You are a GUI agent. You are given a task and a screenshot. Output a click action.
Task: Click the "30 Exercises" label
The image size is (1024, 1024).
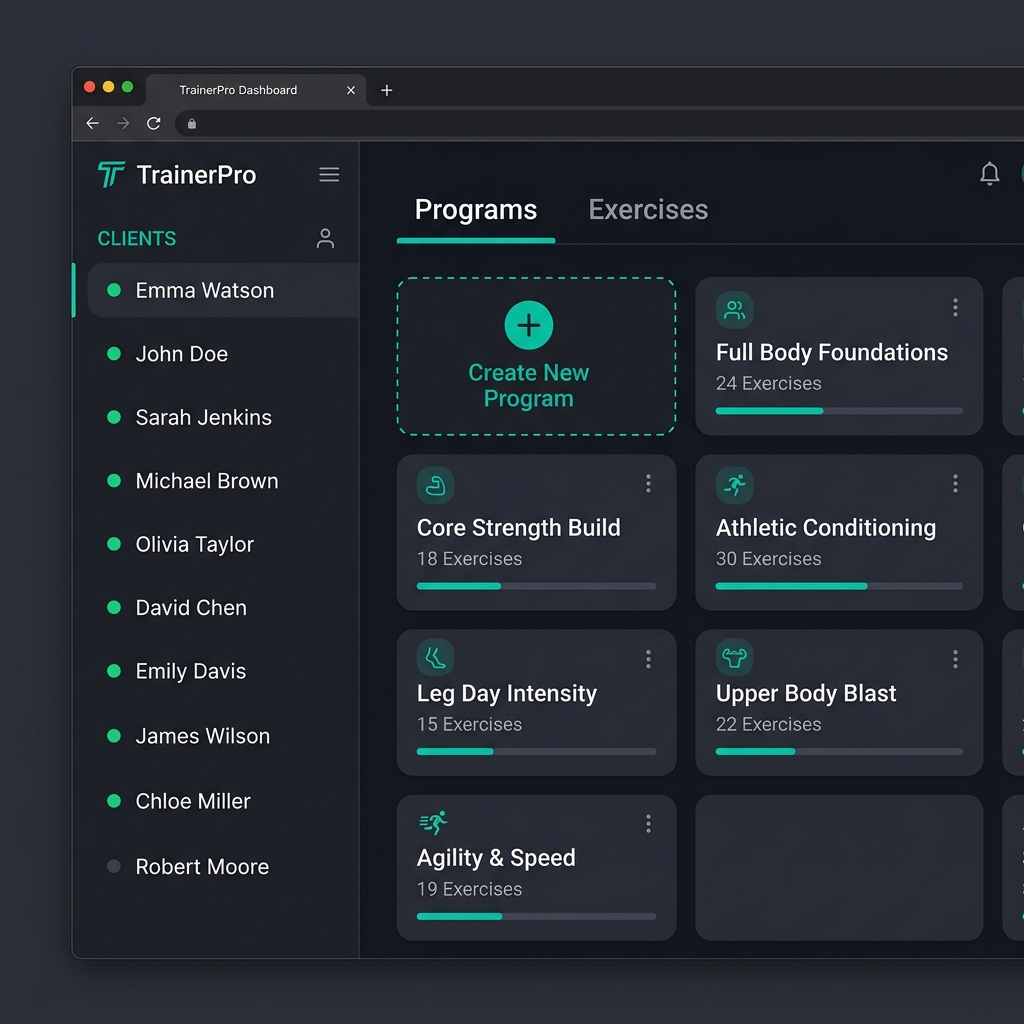768,559
